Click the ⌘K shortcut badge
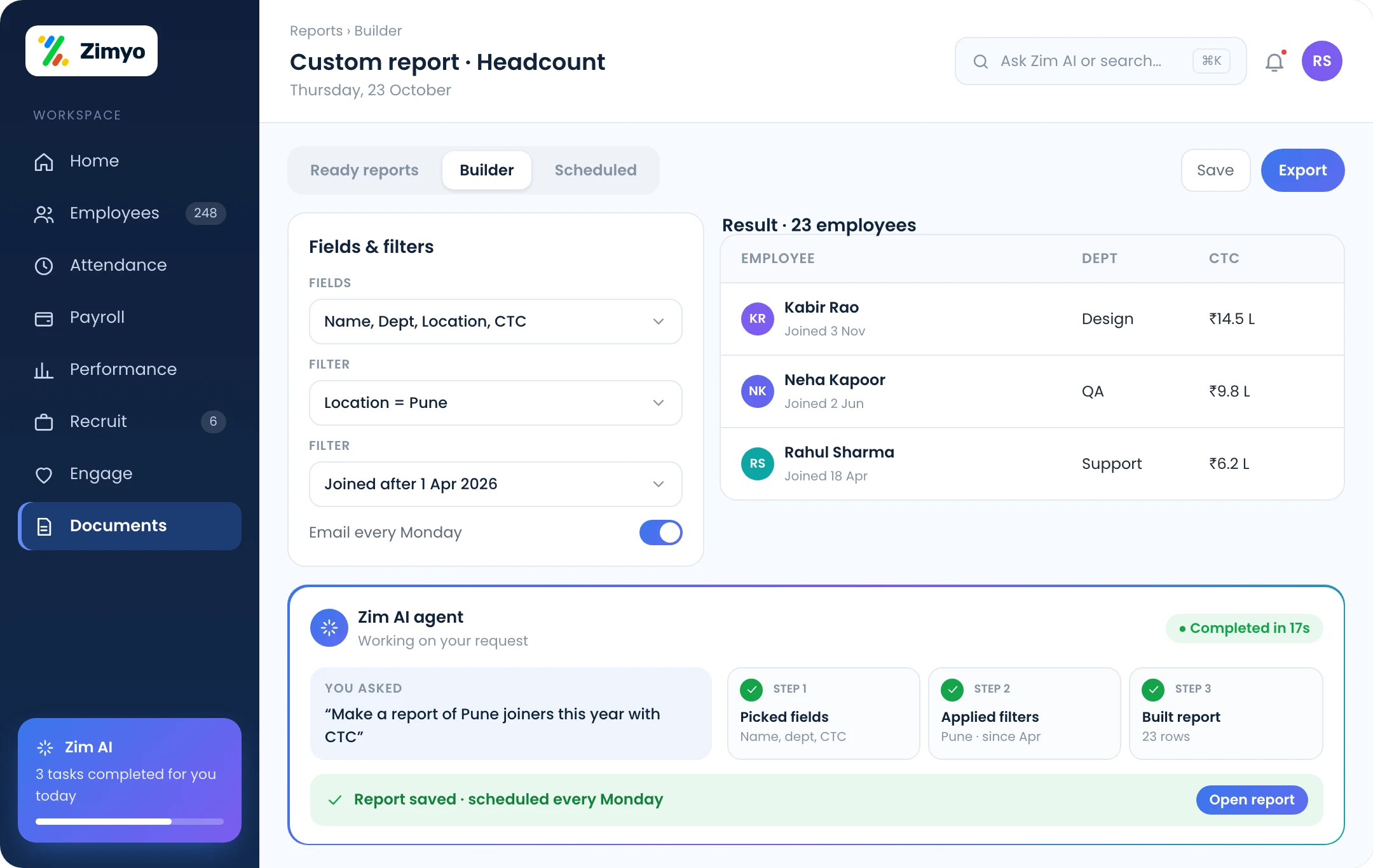 coord(1211,61)
